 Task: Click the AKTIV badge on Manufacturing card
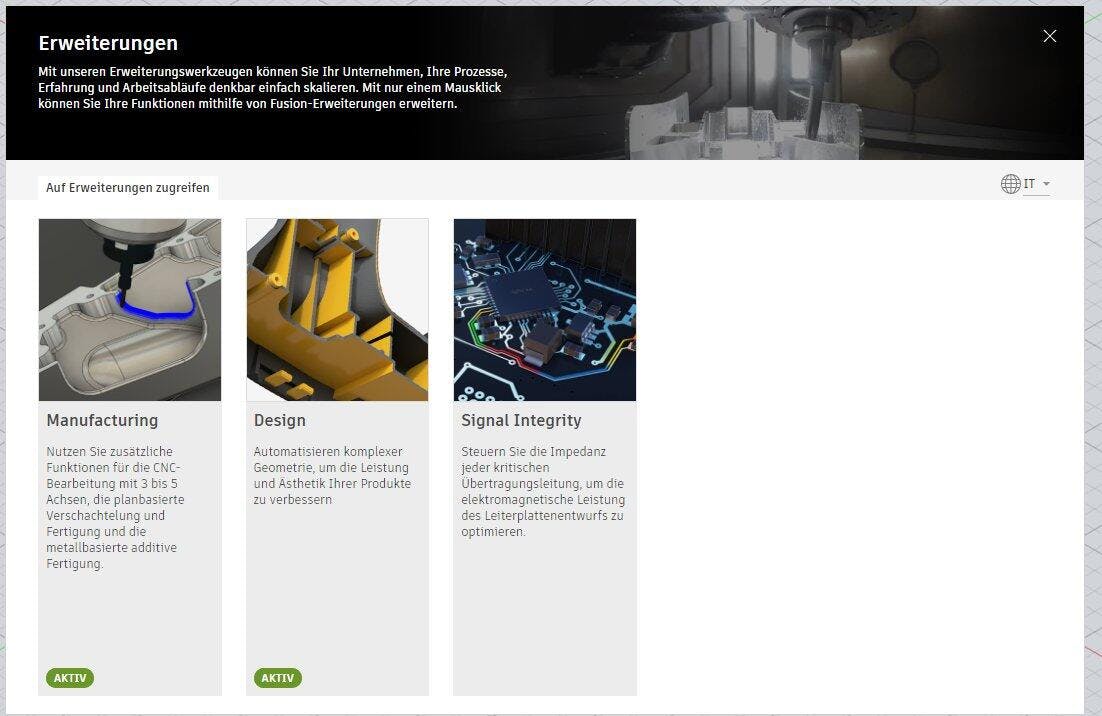point(70,678)
